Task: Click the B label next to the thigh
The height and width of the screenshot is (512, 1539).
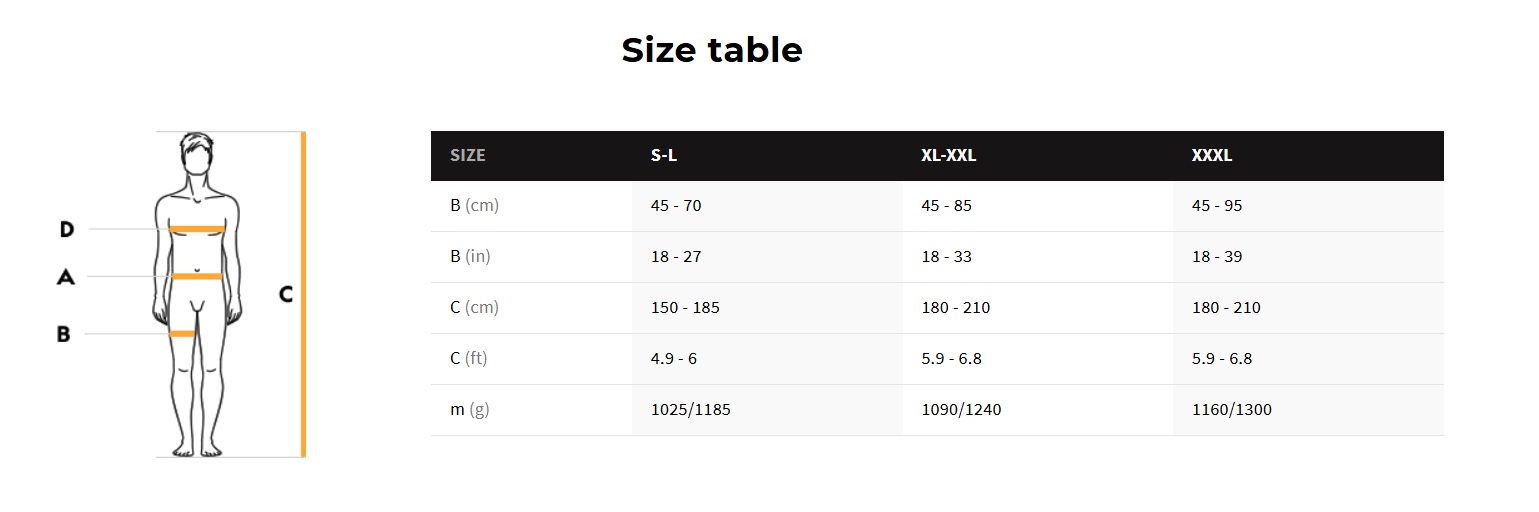Action: pyautogui.click(x=63, y=334)
